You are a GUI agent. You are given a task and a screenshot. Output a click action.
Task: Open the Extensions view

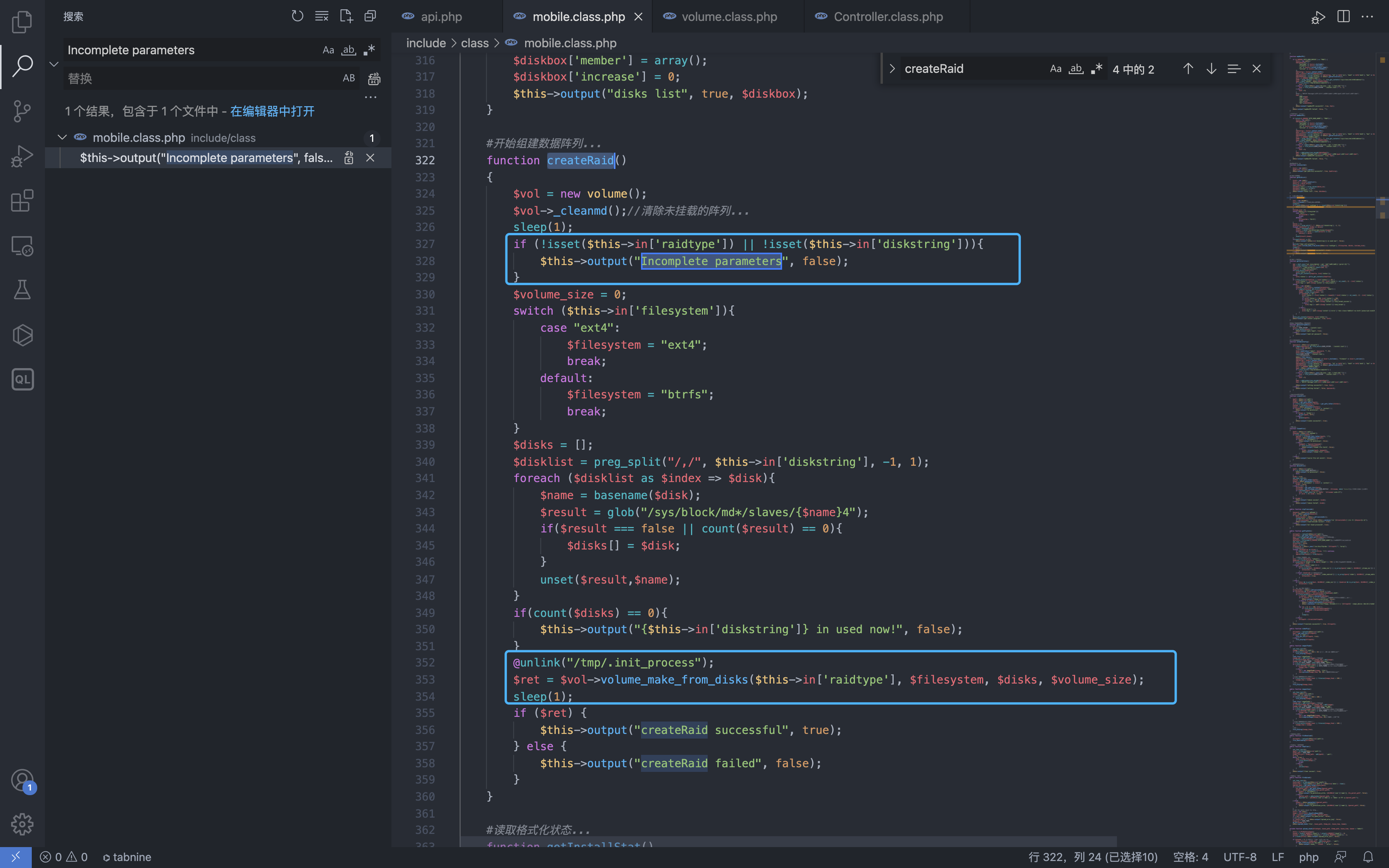[22, 200]
